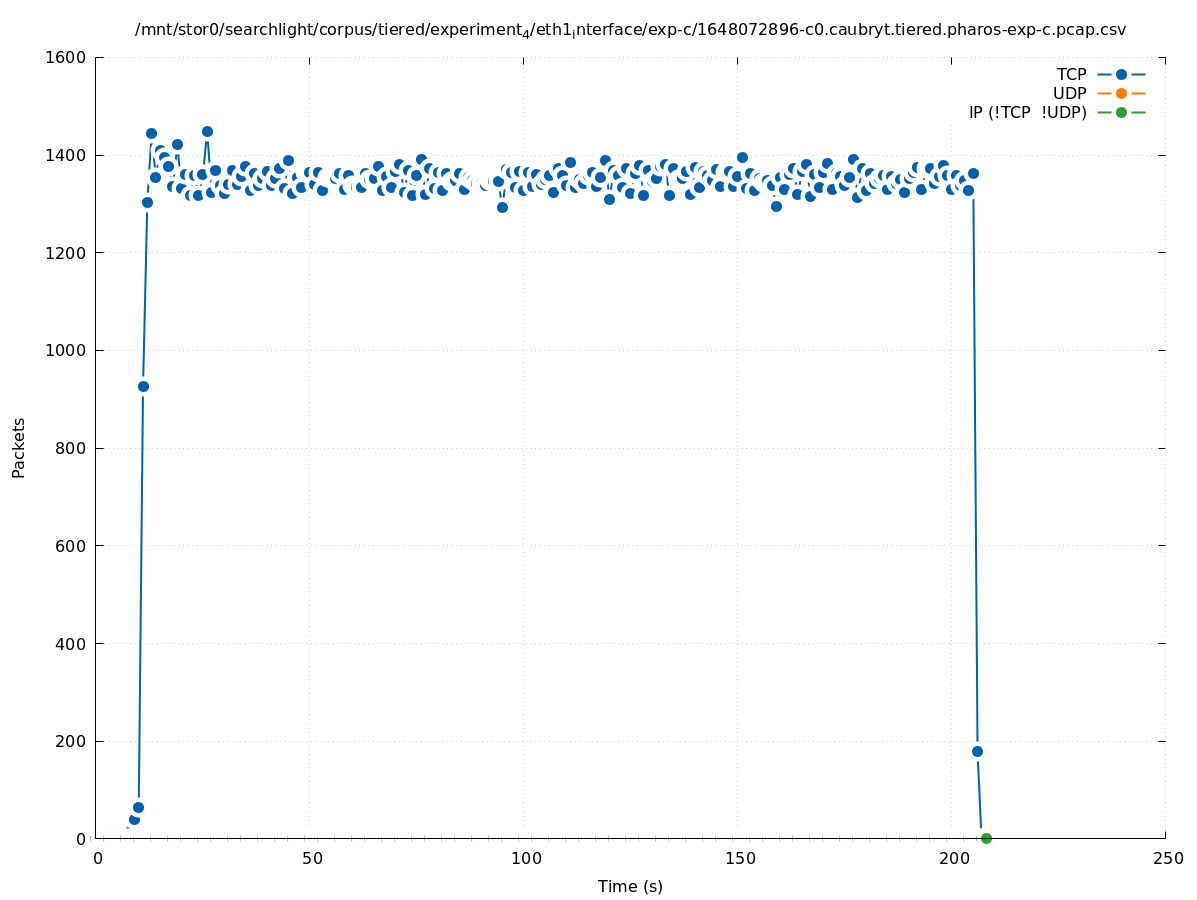Image resolution: width=1197 pixels, height=900 pixels.
Task: Click the TCP legend blue marker
Action: [x=1121, y=75]
